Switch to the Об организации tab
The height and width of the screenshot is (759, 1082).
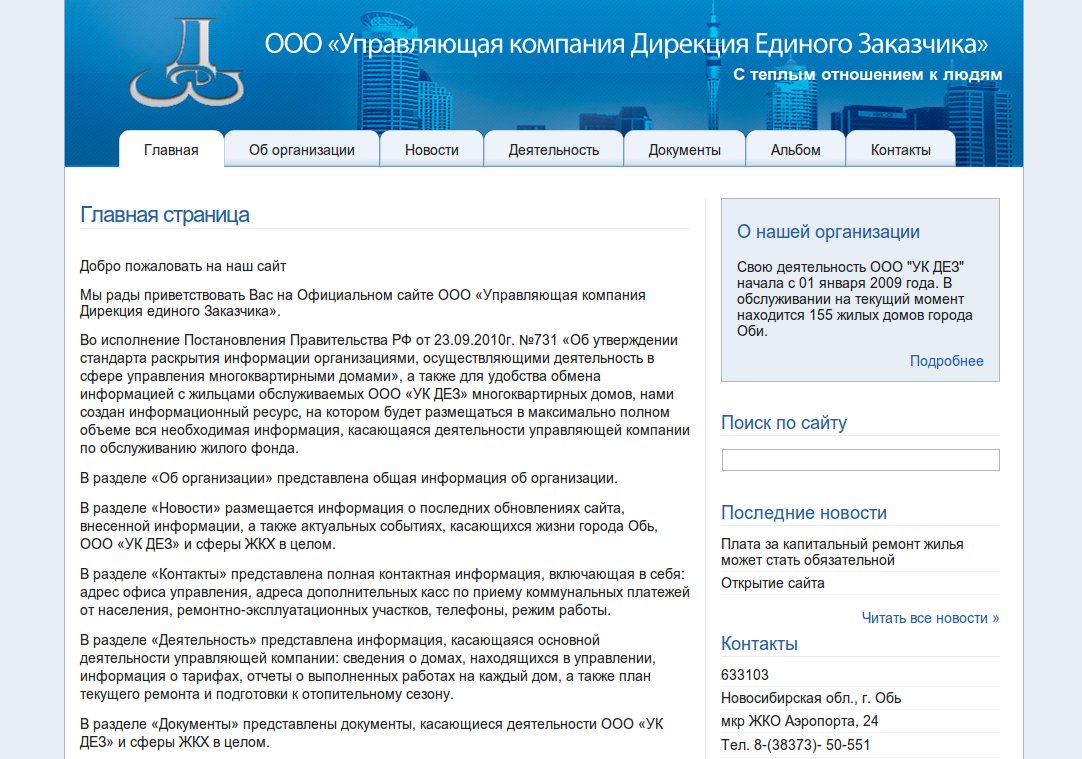(302, 150)
